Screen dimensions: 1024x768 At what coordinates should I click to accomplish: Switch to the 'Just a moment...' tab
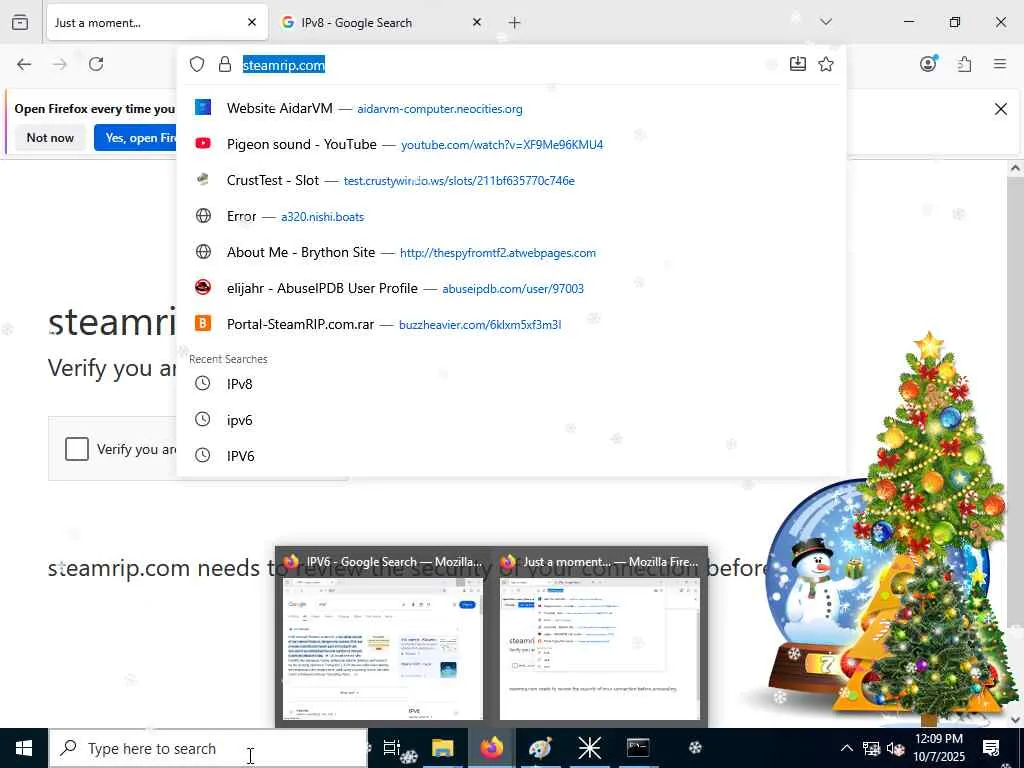[x=157, y=23]
